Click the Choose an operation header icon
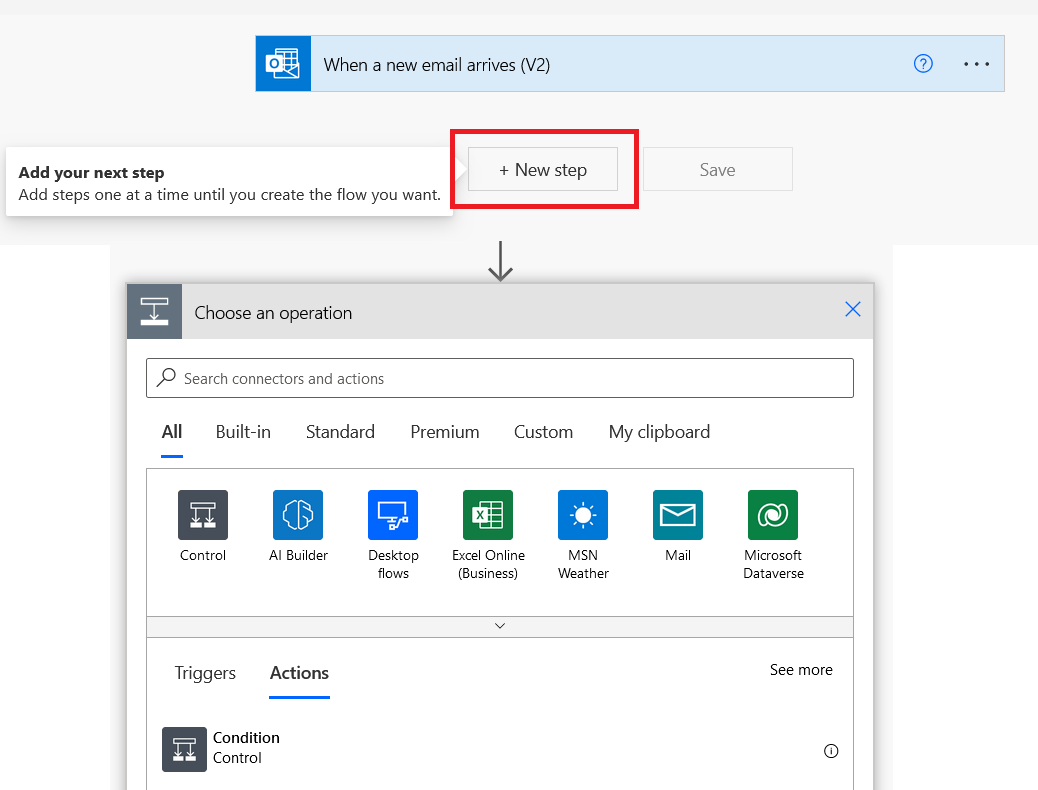This screenshot has width=1038, height=790. (x=154, y=311)
